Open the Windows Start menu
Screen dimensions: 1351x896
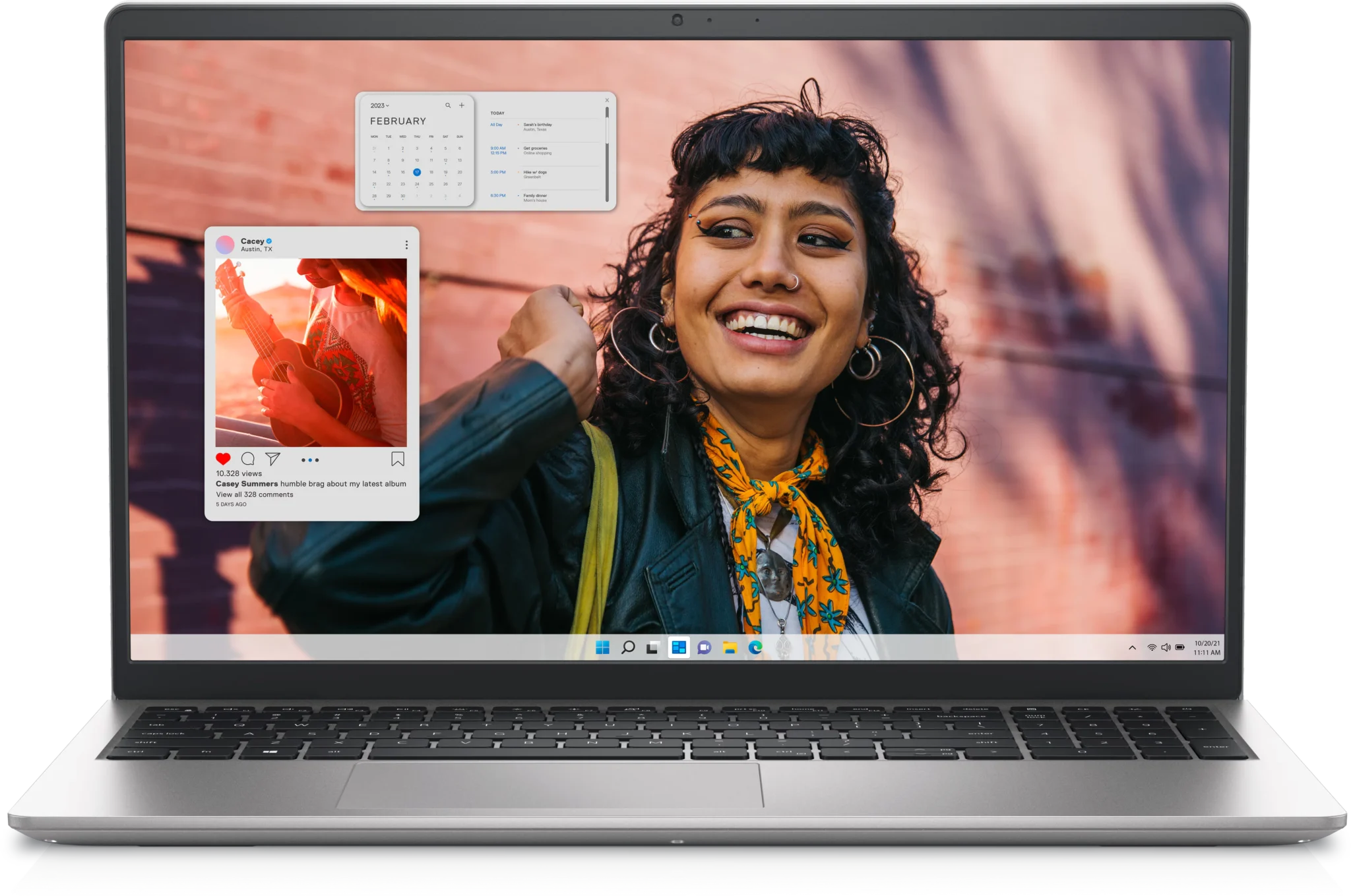point(602,647)
